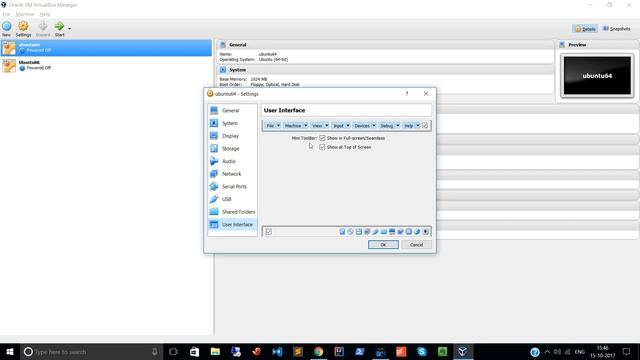Expand View dropdown in menu bar editor

coord(327,126)
